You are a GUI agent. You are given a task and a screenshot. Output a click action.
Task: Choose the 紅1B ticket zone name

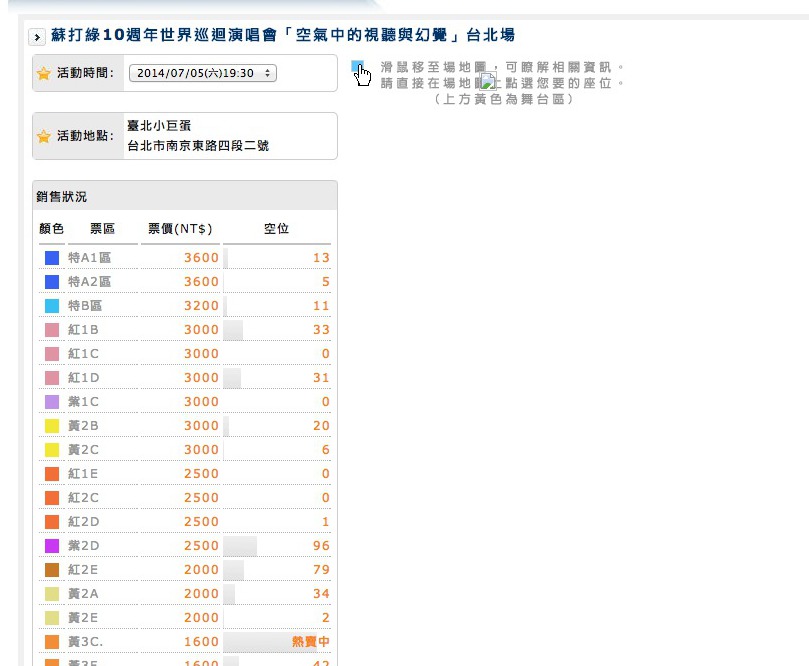pyautogui.click(x=83, y=330)
